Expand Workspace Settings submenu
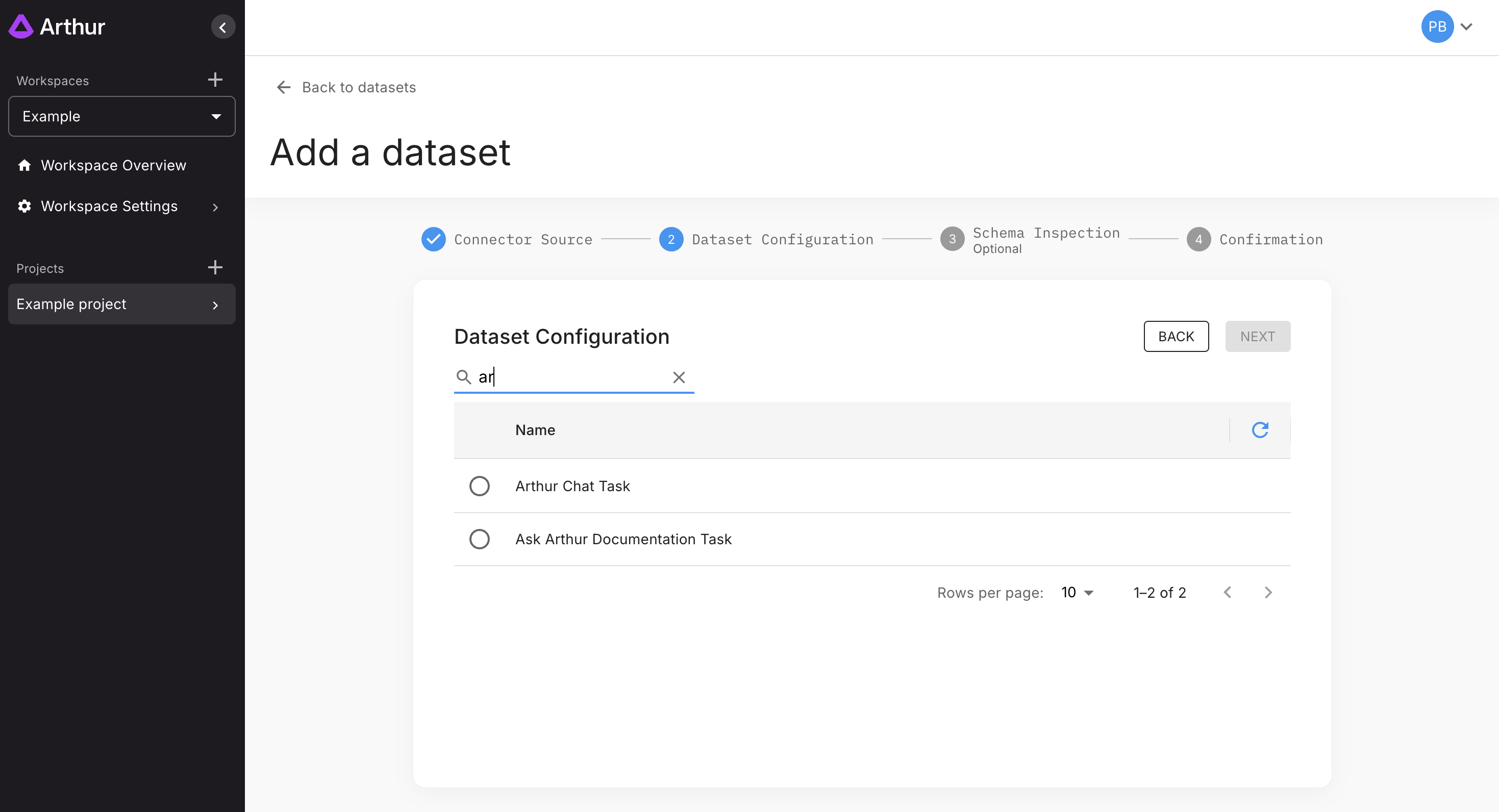This screenshot has height=812, width=1499. (x=215, y=207)
